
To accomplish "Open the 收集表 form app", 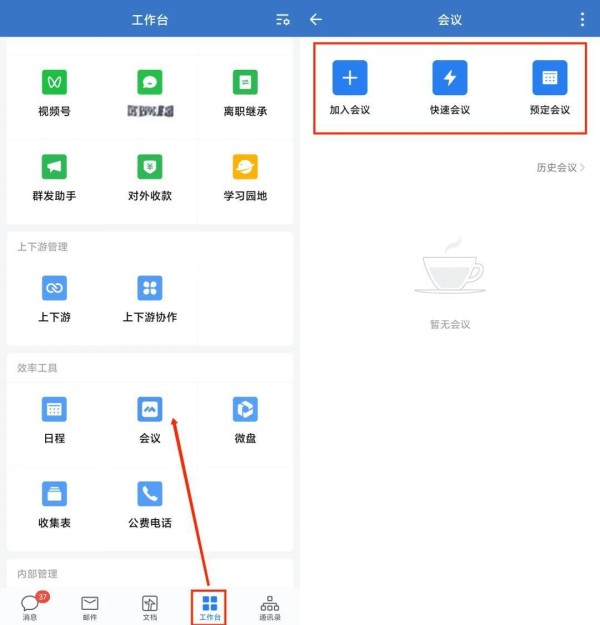I will [x=54, y=493].
